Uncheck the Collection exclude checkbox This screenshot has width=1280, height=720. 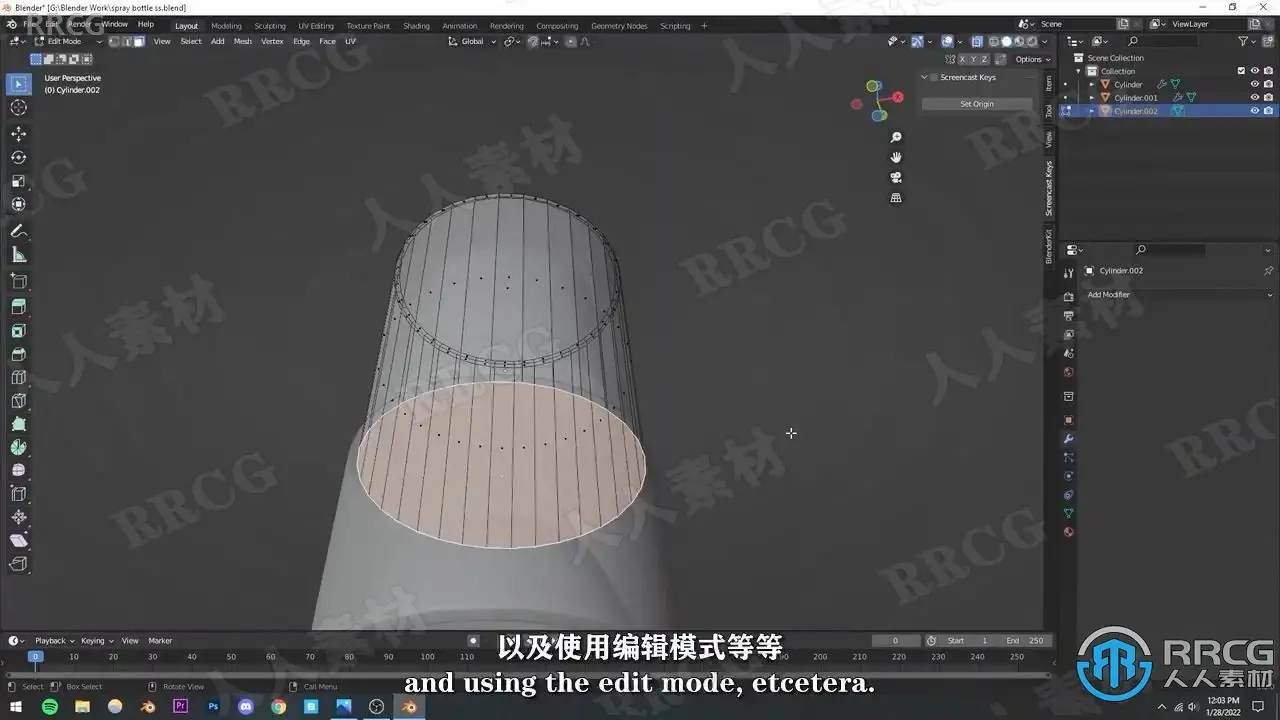pyautogui.click(x=1241, y=71)
